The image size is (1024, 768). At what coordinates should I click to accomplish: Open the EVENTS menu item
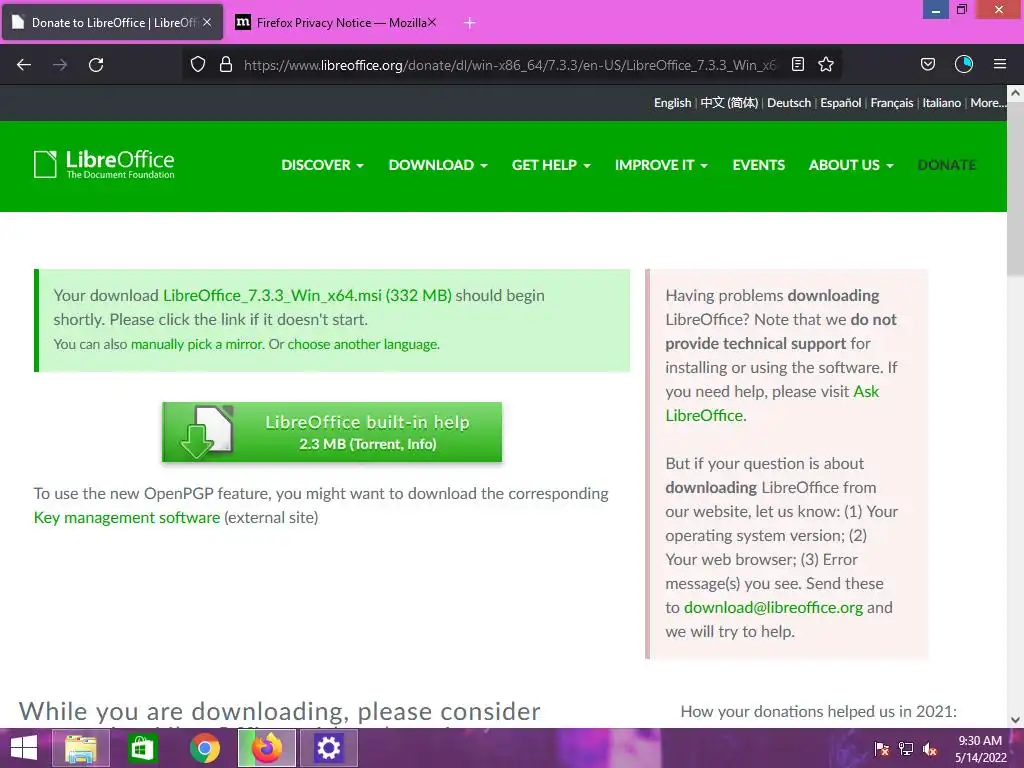click(x=758, y=165)
